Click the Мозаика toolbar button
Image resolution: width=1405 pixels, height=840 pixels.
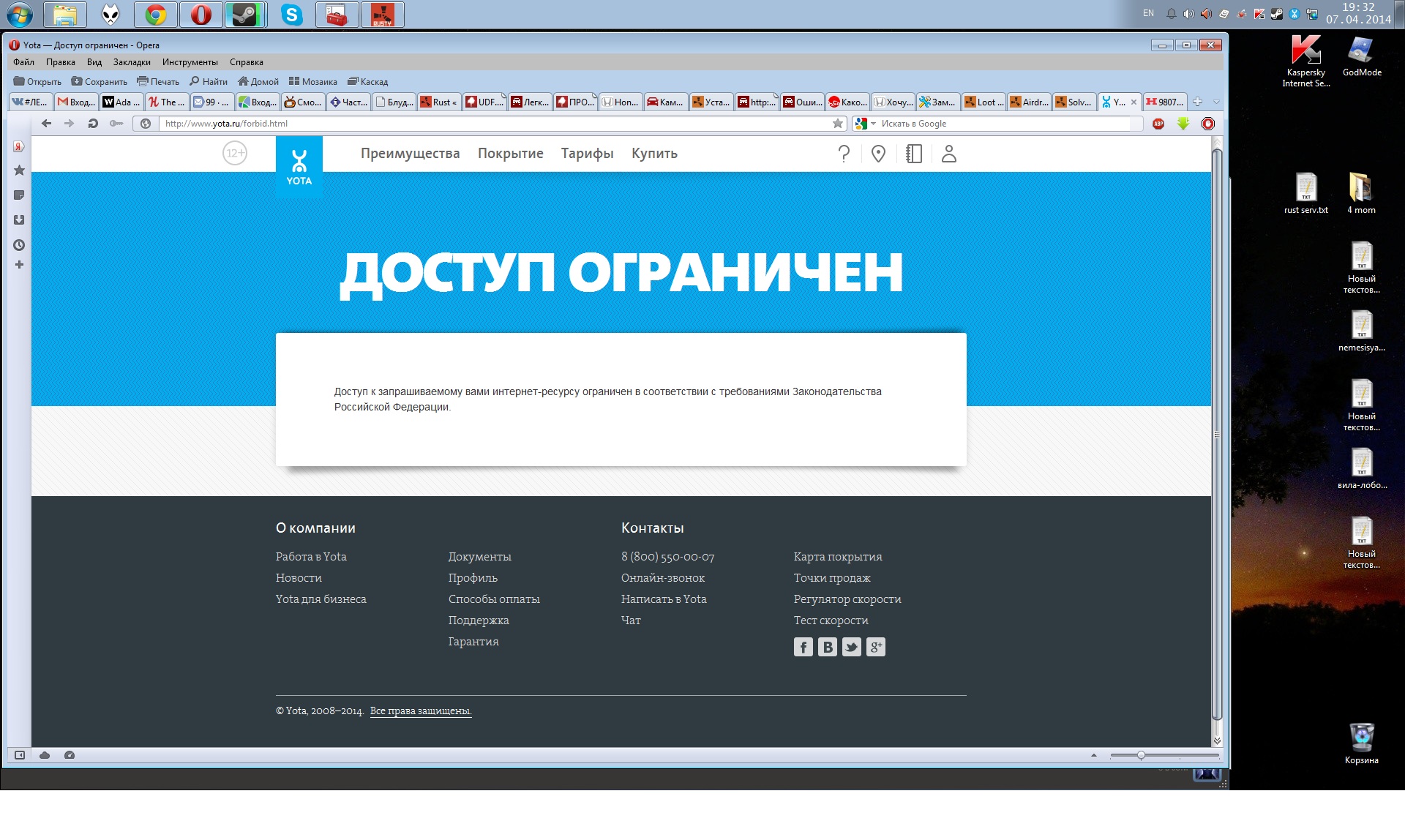coord(312,81)
